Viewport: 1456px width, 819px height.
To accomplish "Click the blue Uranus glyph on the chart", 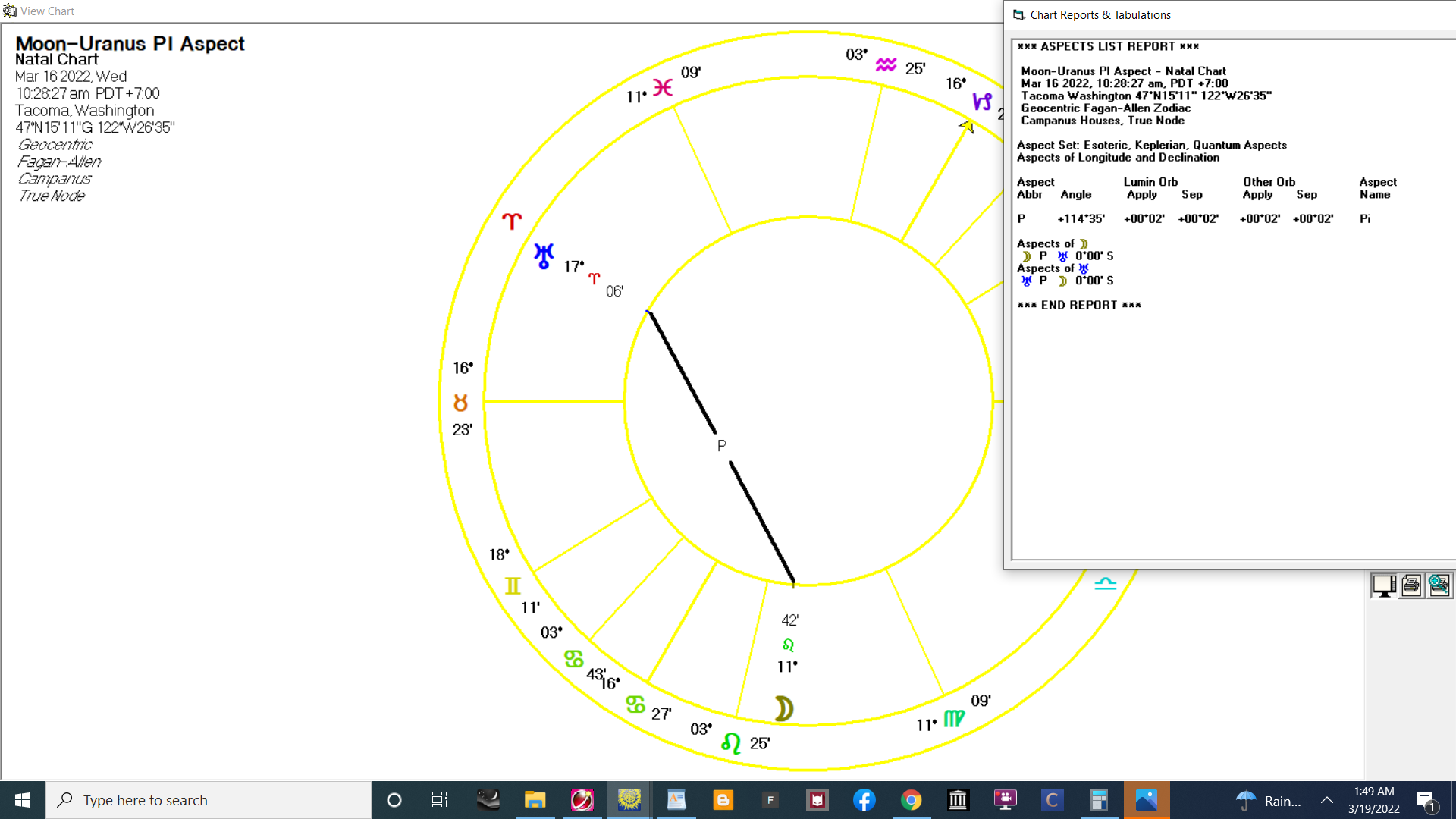I will (544, 256).
